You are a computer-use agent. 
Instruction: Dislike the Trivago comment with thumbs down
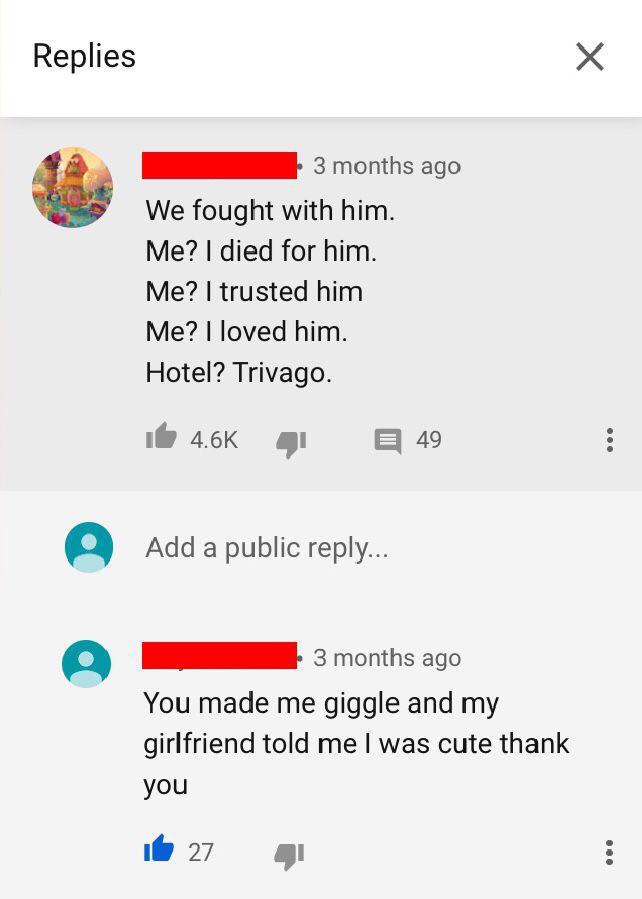pos(291,444)
